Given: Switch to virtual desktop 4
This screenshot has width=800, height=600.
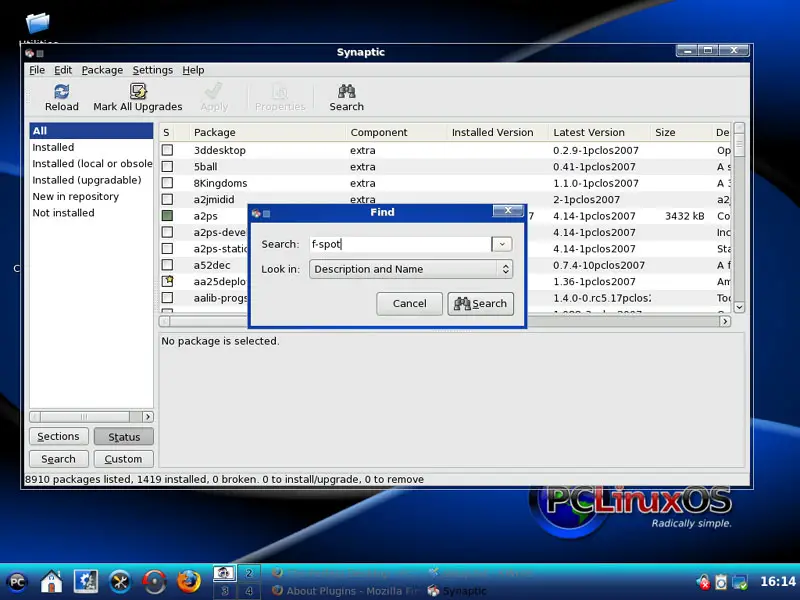Looking at the screenshot, I should 249,591.
